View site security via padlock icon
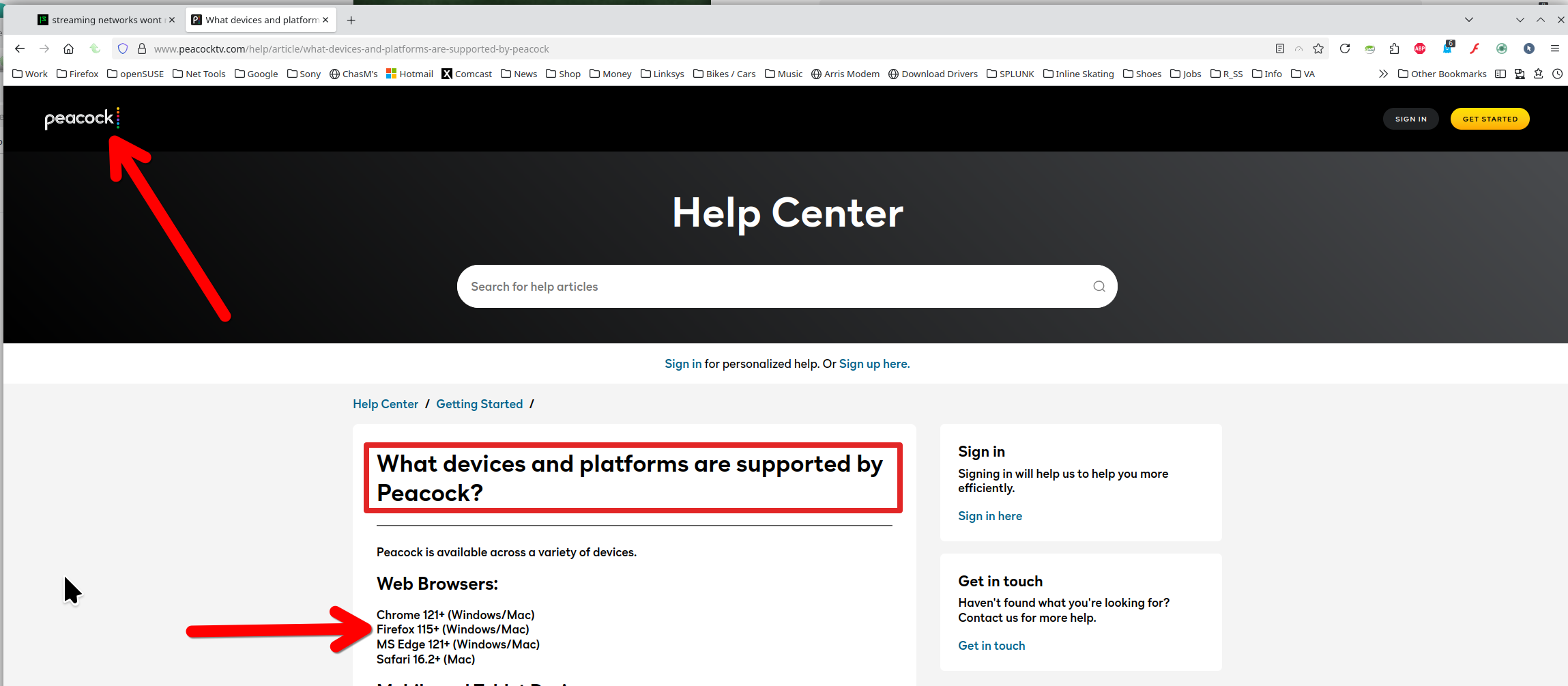This screenshot has width=1568, height=686. point(142,48)
